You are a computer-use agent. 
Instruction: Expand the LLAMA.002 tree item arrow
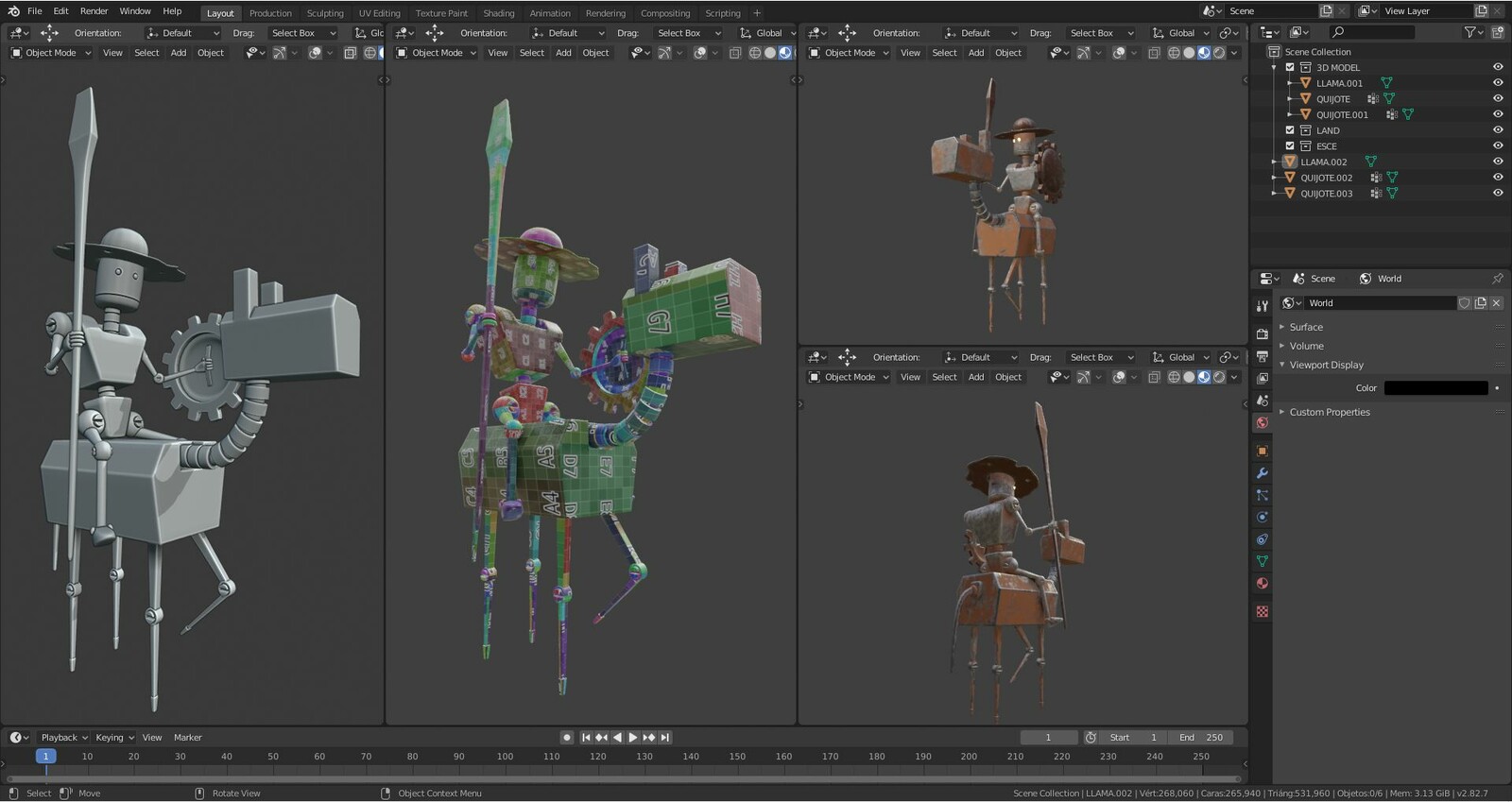[x=1275, y=162]
